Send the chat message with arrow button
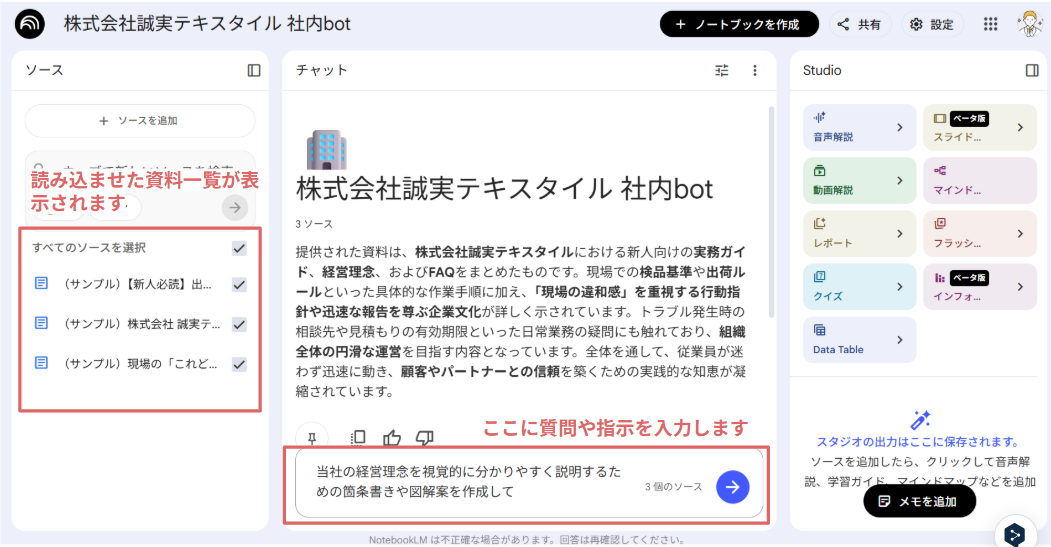 click(x=733, y=486)
